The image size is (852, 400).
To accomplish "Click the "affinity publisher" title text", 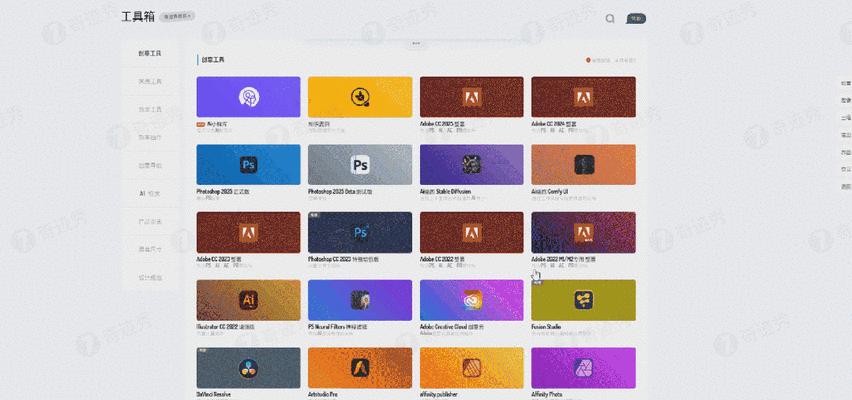I will point(438,394).
